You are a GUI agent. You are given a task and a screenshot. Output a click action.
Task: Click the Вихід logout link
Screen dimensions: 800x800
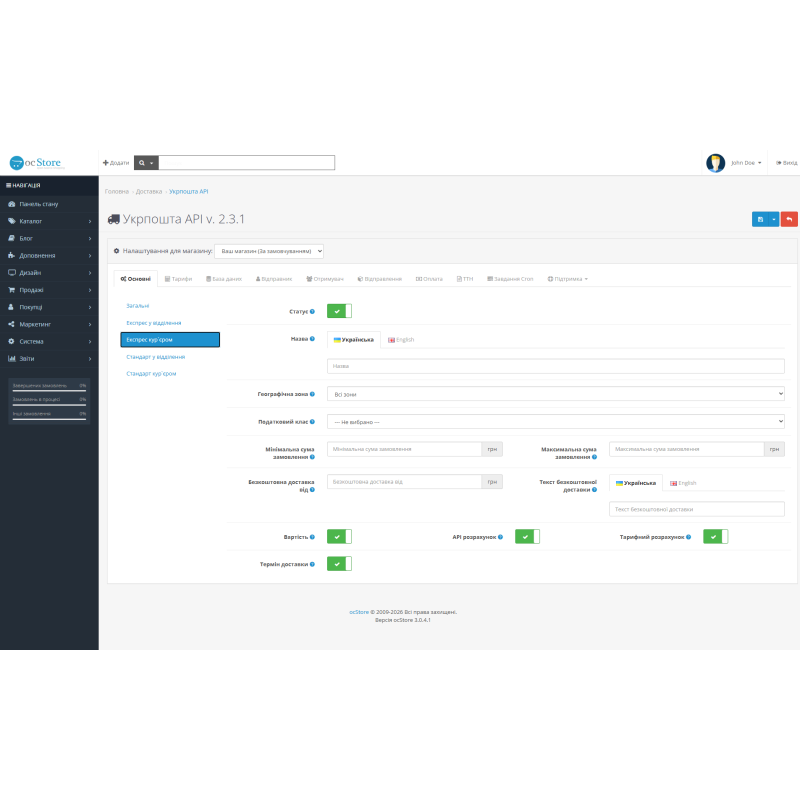(x=786, y=163)
